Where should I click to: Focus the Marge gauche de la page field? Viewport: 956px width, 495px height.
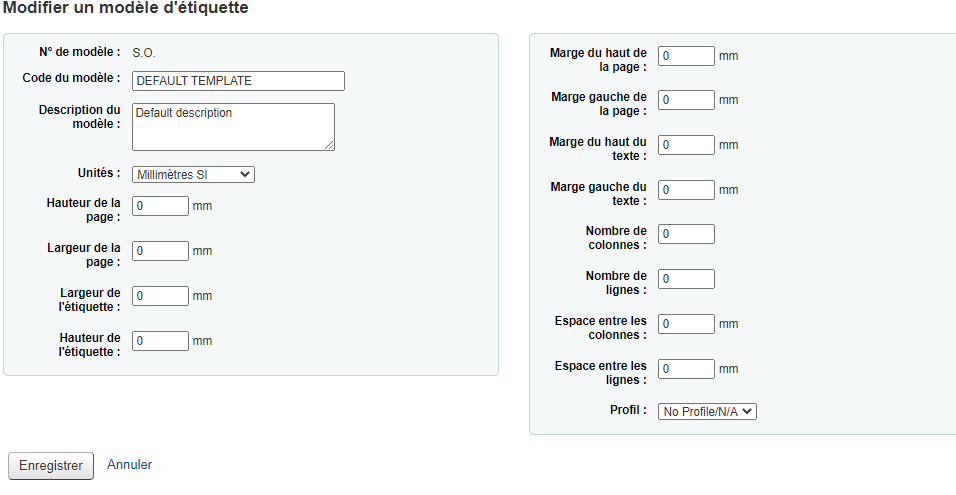coord(686,100)
